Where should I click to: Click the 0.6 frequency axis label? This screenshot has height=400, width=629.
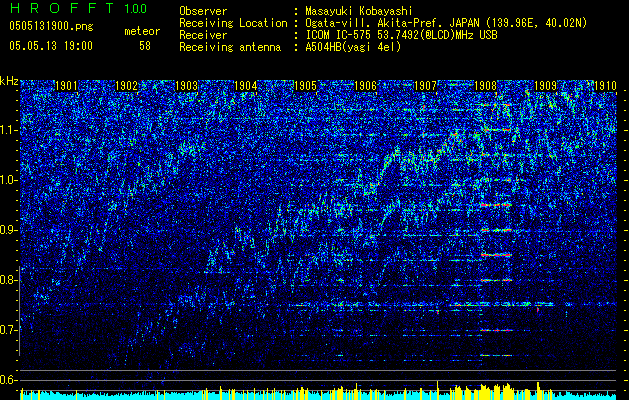(x=8, y=380)
